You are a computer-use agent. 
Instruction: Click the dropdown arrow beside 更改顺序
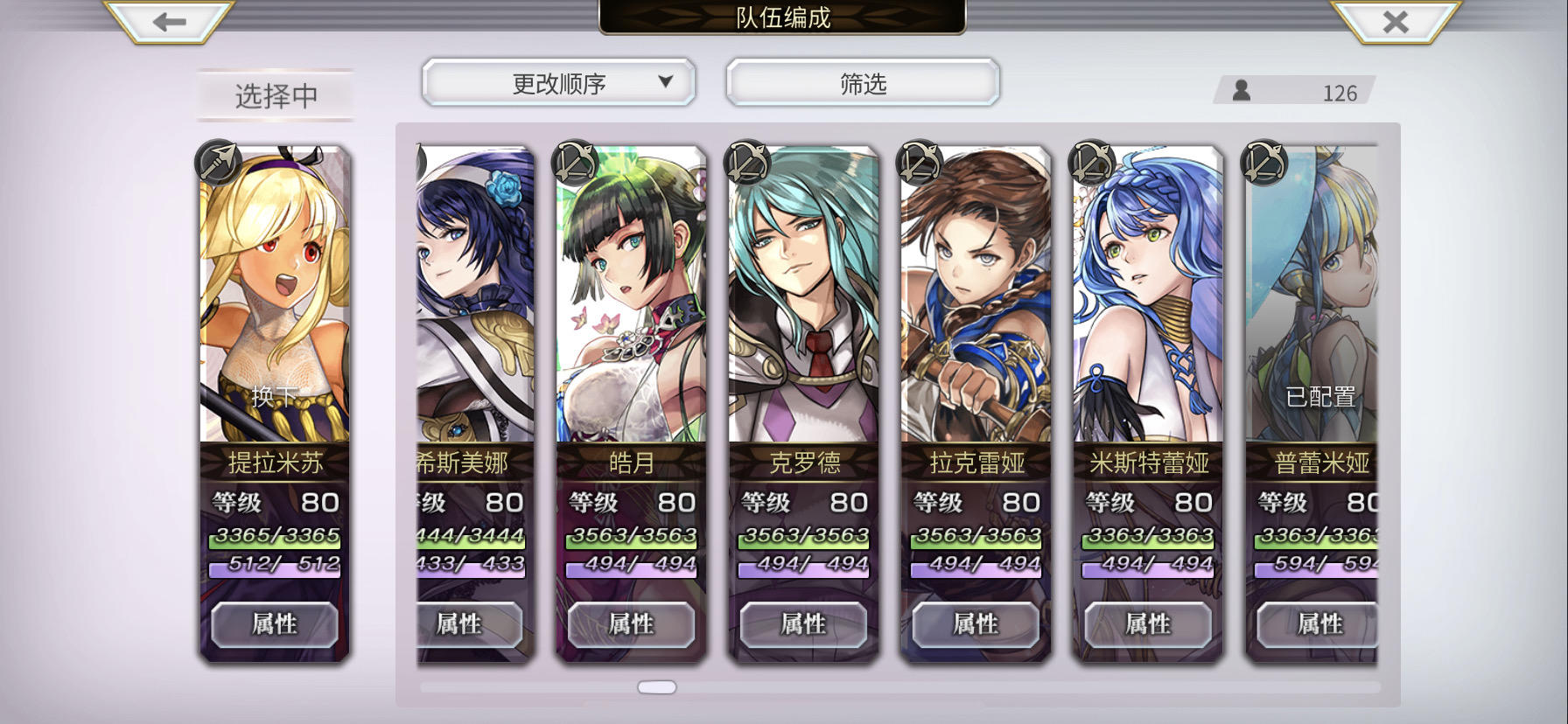coord(665,81)
